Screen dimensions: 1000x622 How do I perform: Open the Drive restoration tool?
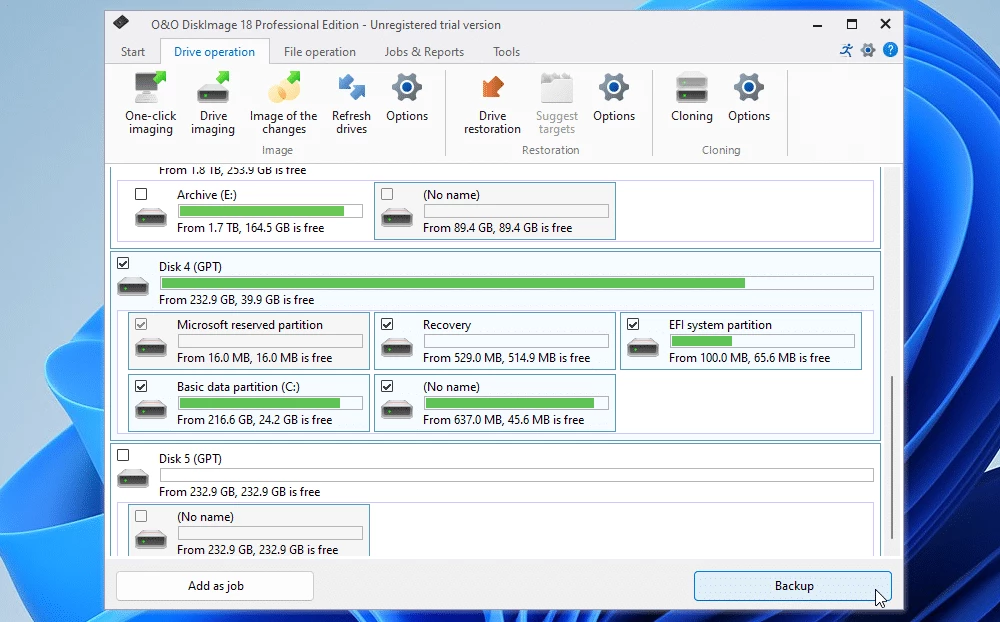[492, 90]
